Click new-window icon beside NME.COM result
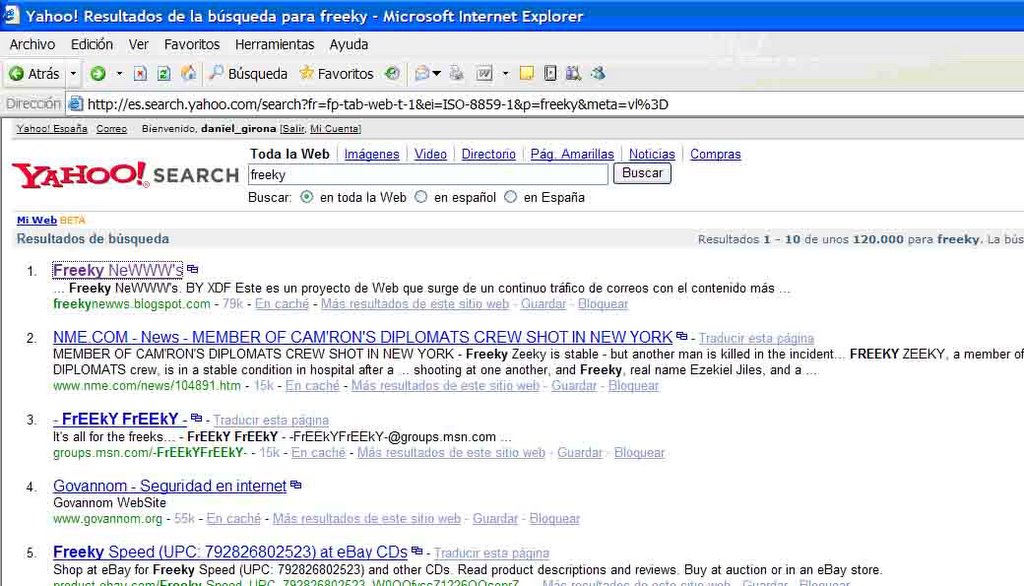Viewport: 1024px width, 586px height. [x=682, y=336]
